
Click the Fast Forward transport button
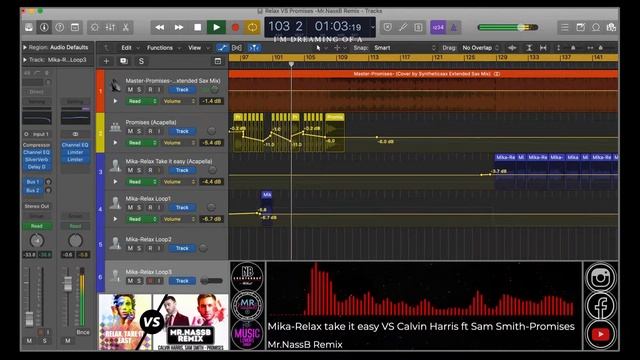(179, 27)
